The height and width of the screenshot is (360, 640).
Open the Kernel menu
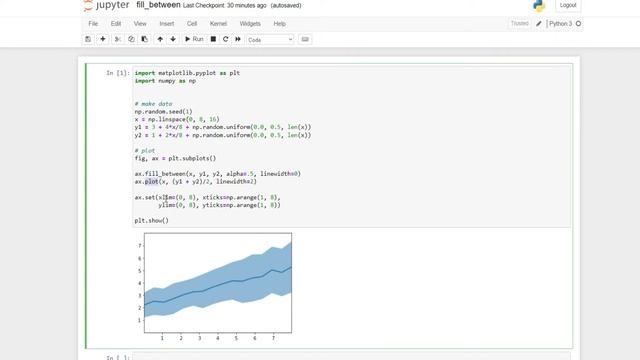[x=218, y=24]
